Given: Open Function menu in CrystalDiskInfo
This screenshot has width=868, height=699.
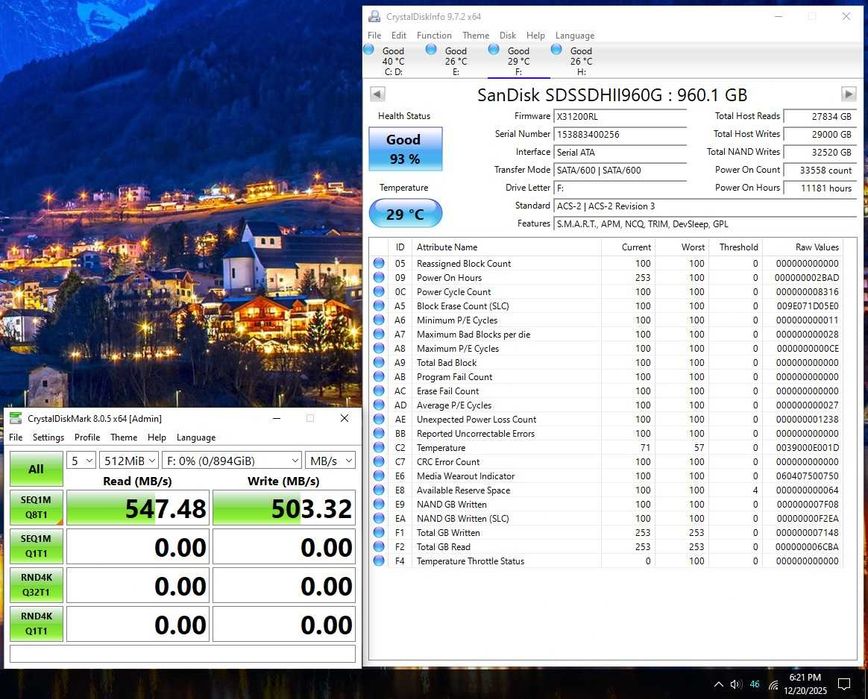Looking at the screenshot, I should tap(434, 35).
